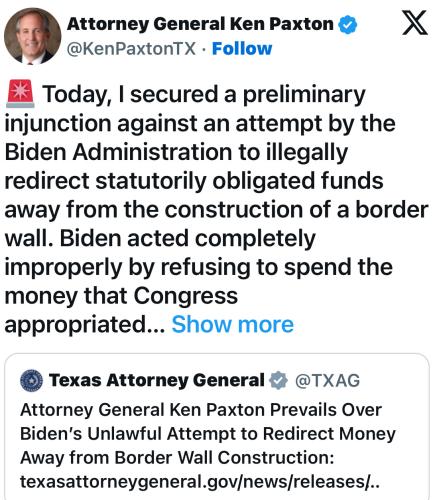Screen dimensions: 433x500
Task: Click 'redirect statutorily obligated funds' text line
Action: coord(194,181)
